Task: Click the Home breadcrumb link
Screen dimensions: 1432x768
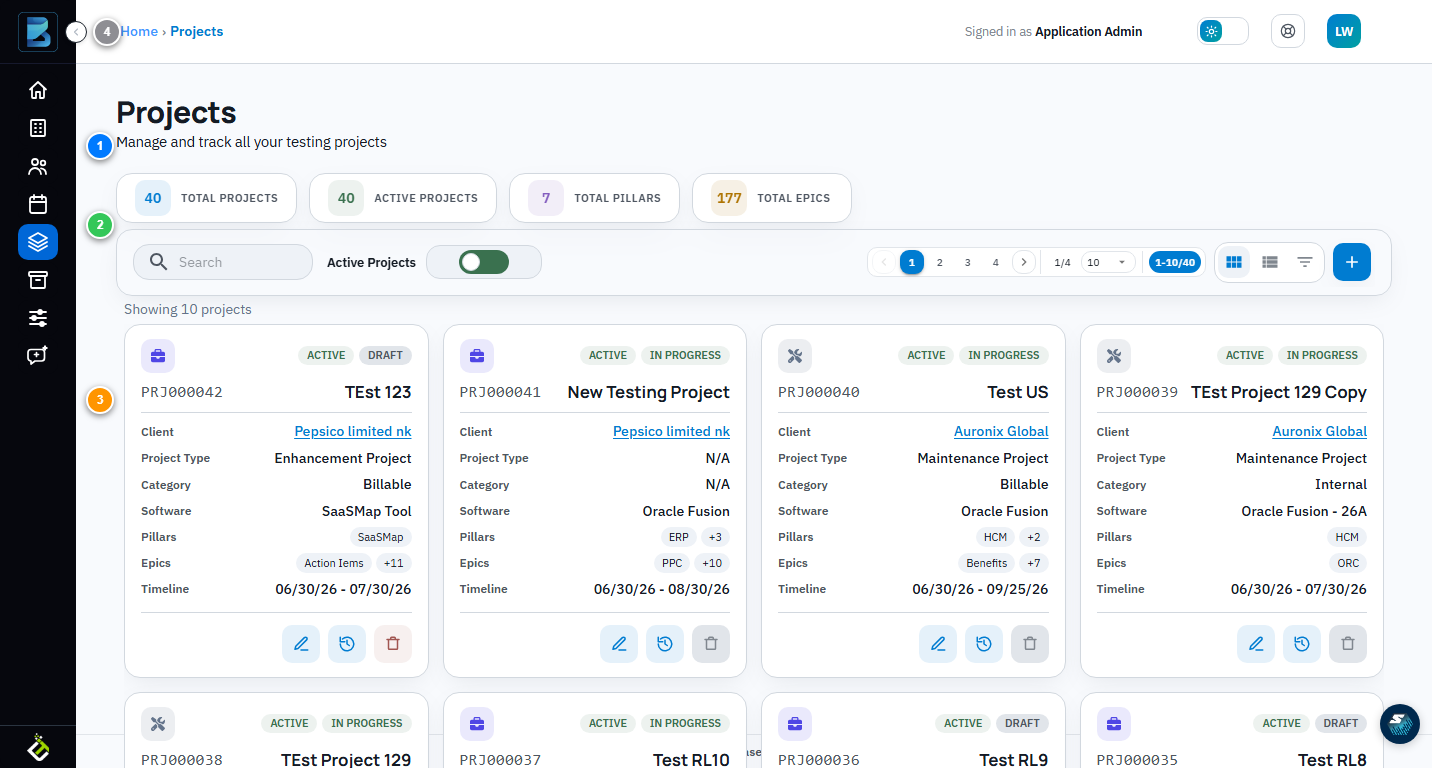Action: tap(139, 32)
